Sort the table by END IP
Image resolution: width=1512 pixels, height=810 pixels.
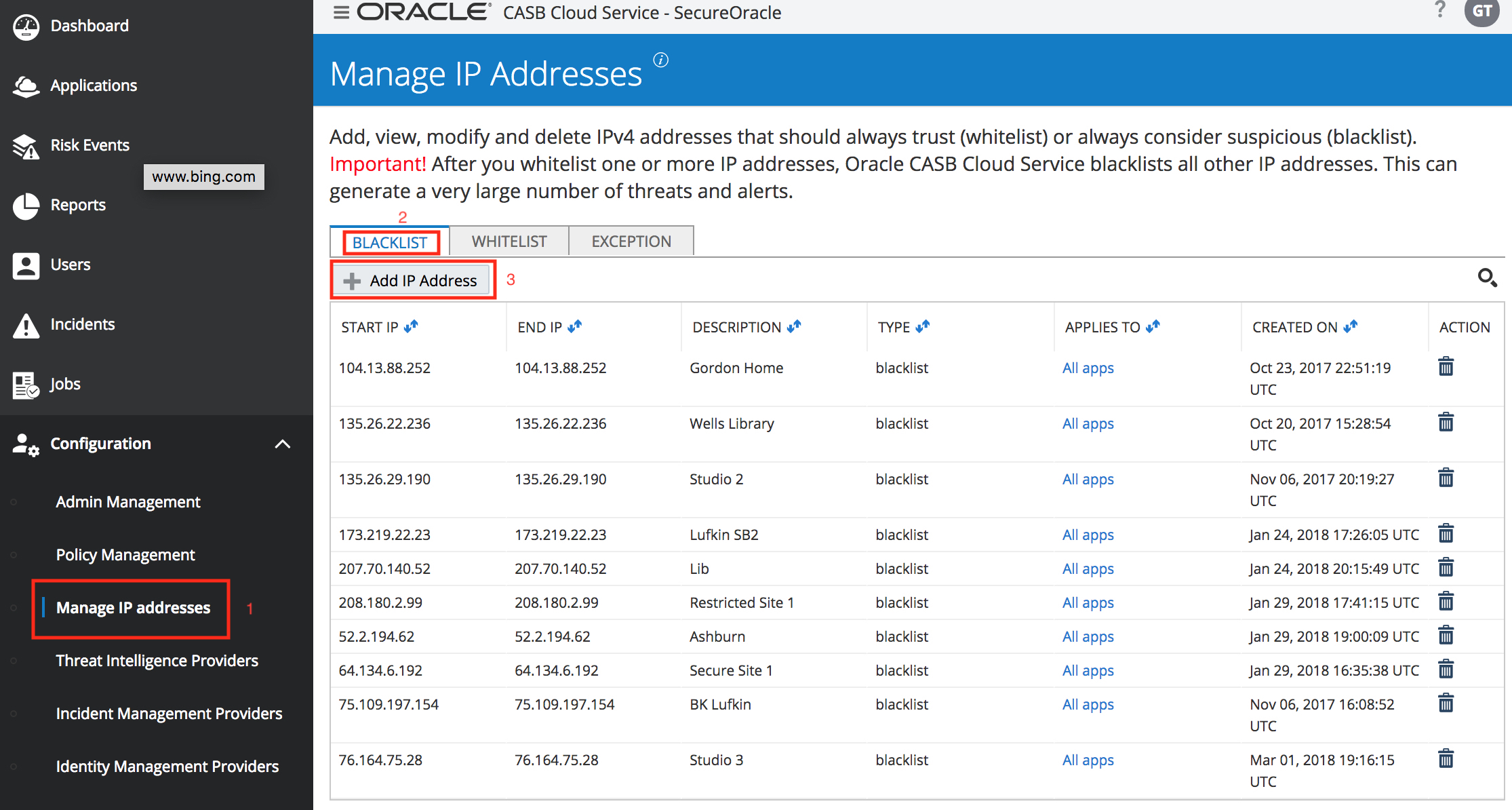point(575,327)
